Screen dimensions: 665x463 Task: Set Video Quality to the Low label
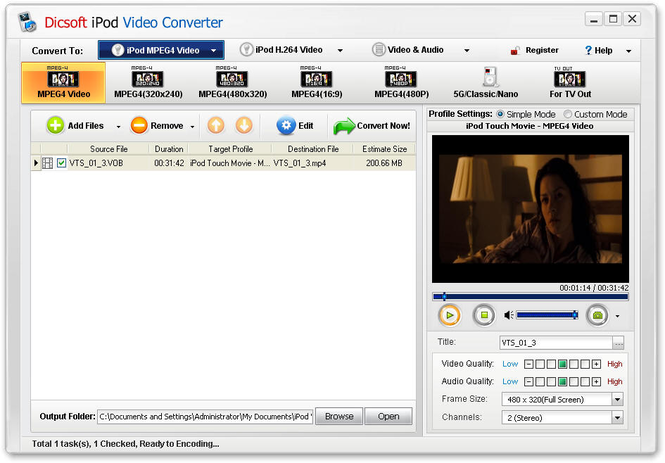point(510,364)
